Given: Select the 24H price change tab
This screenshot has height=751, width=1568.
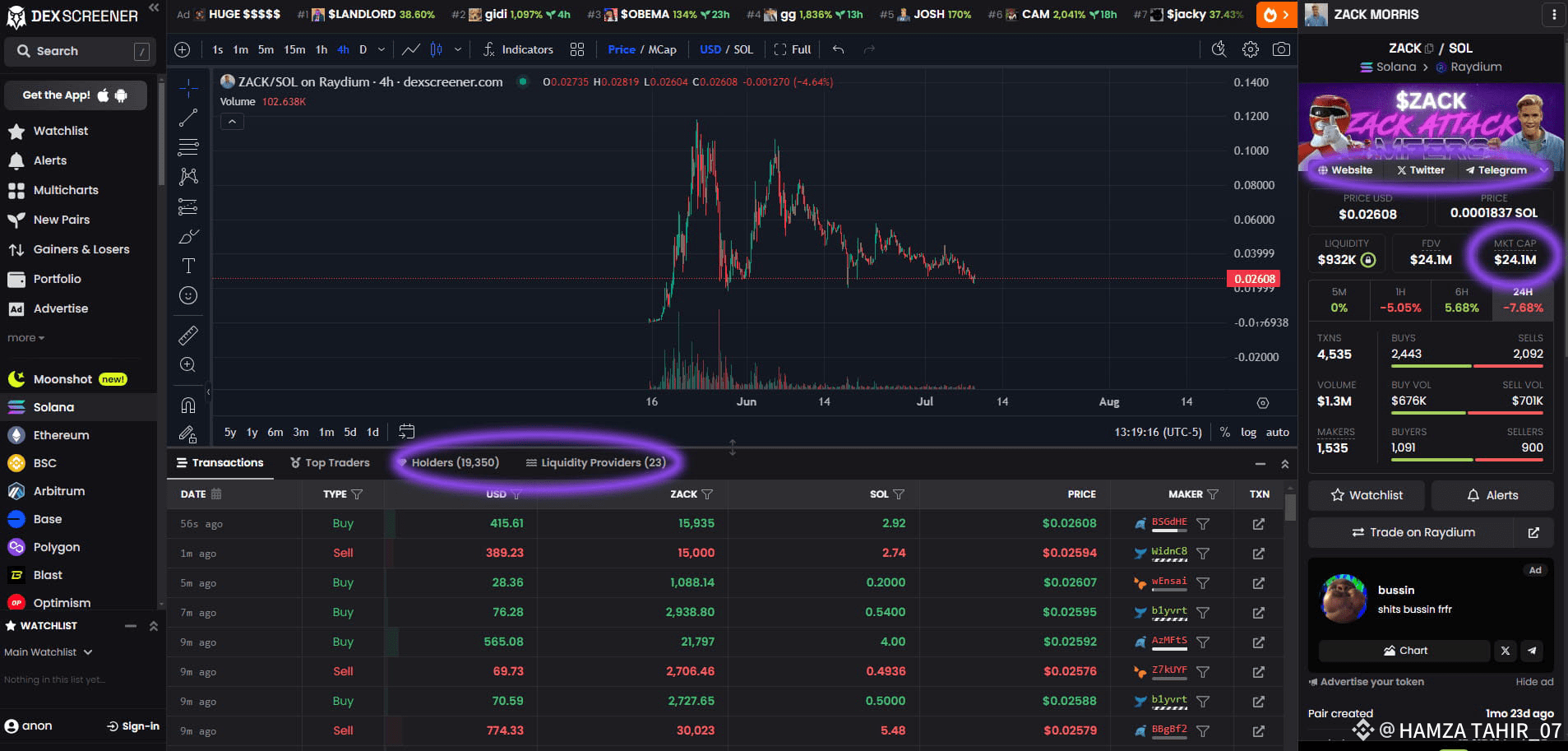Looking at the screenshot, I should (1523, 300).
